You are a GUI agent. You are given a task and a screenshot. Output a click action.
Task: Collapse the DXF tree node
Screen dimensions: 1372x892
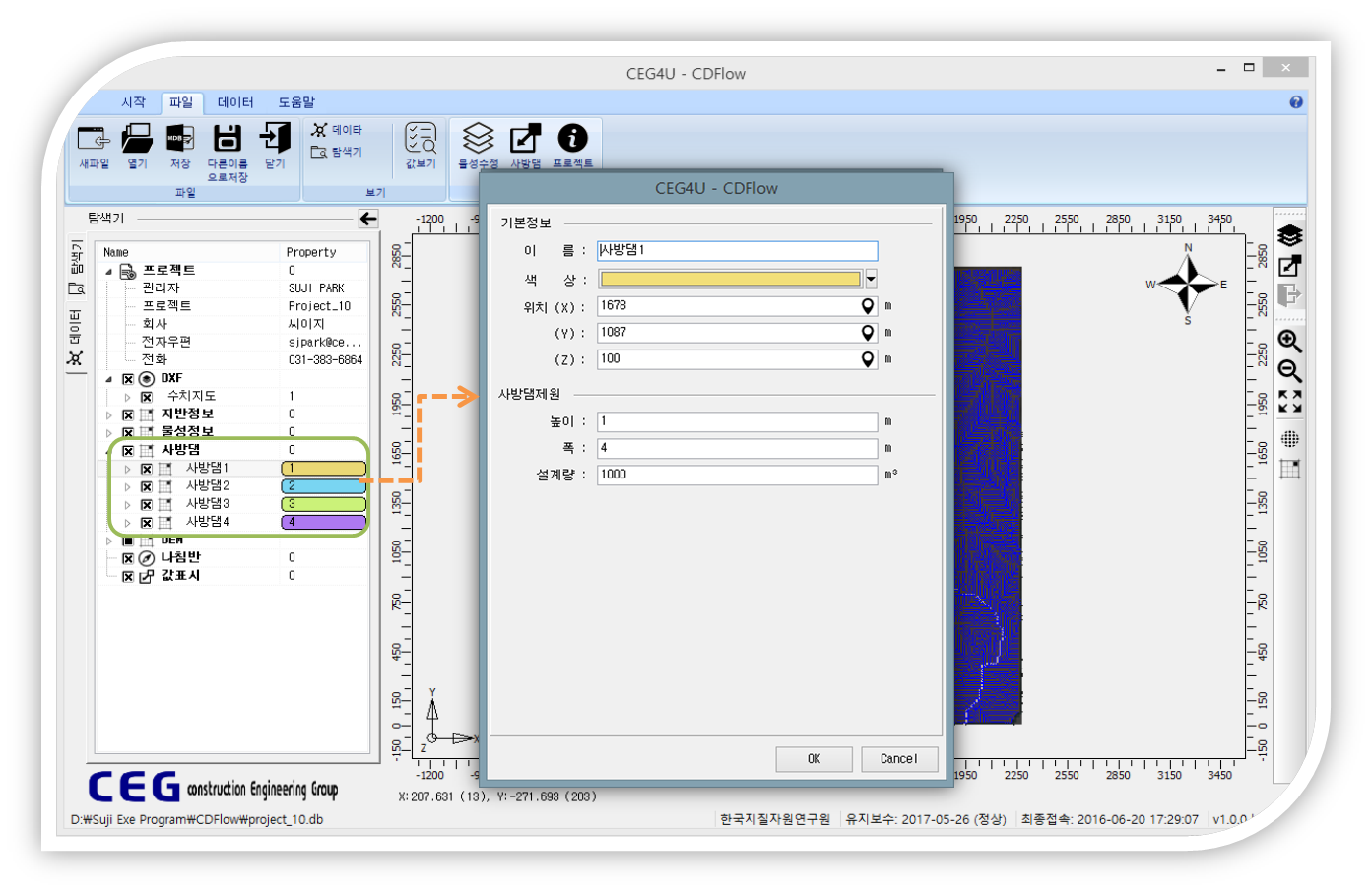coord(109,379)
